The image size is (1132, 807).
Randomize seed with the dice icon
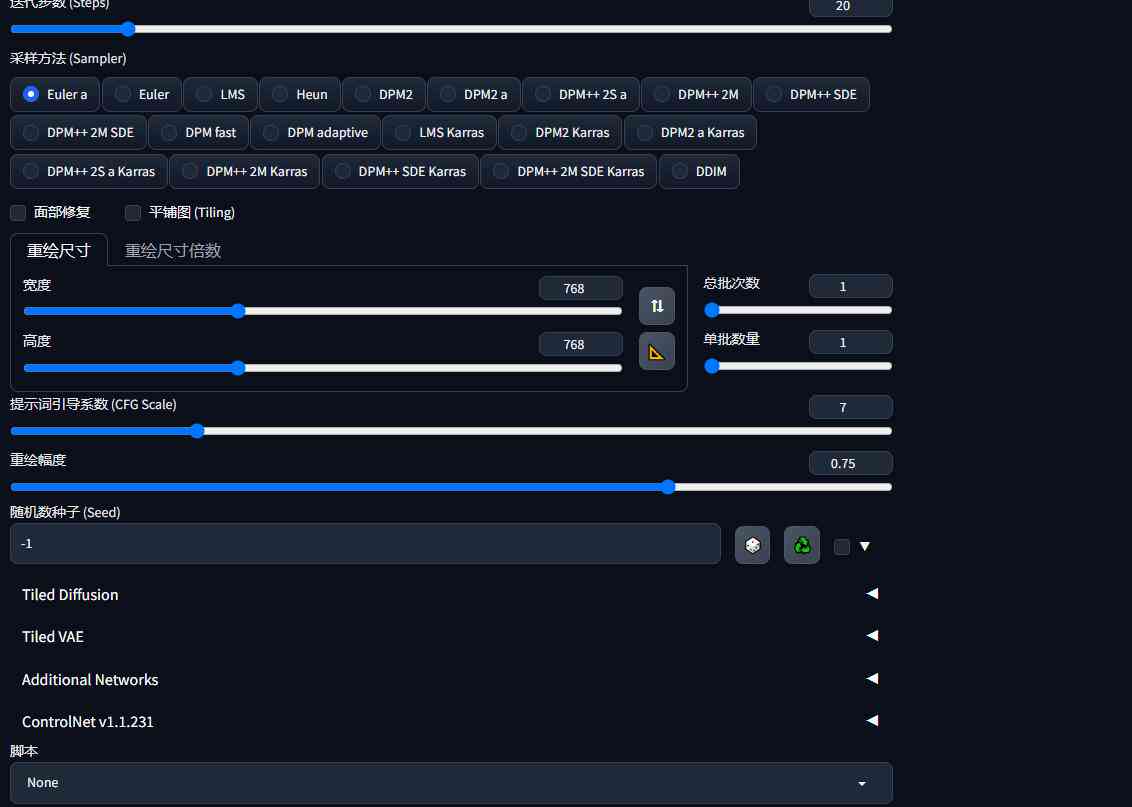pyautogui.click(x=752, y=545)
